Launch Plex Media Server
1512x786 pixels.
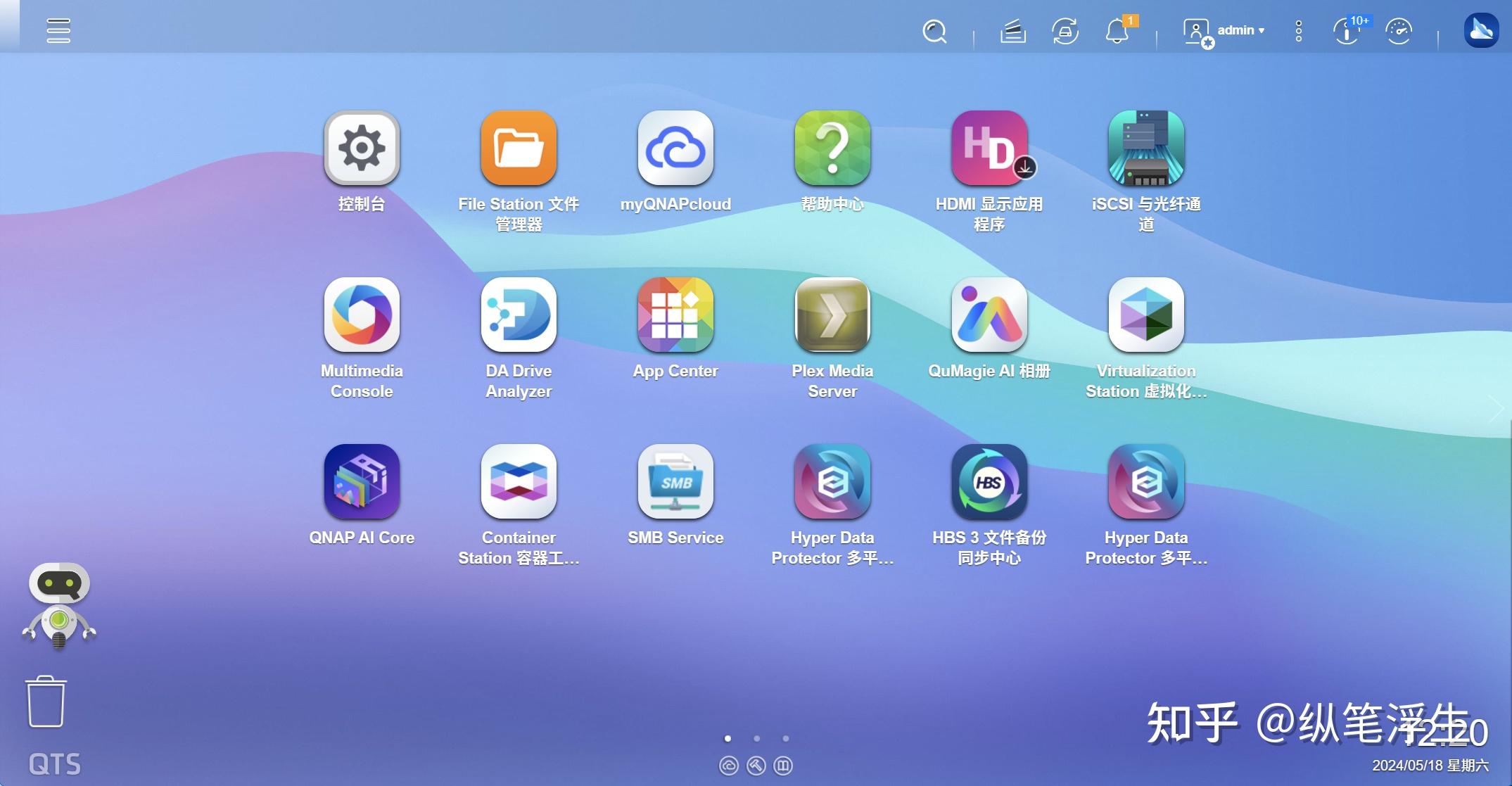tap(833, 316)
